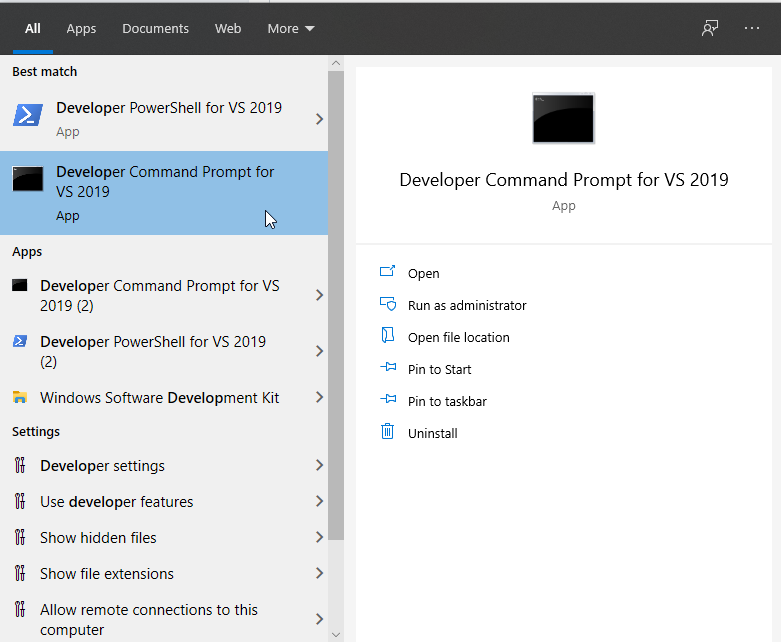The height and width of the screenshot is (642, 781).
Task: Click the Open action icon
Action: [x=388, y=271]
